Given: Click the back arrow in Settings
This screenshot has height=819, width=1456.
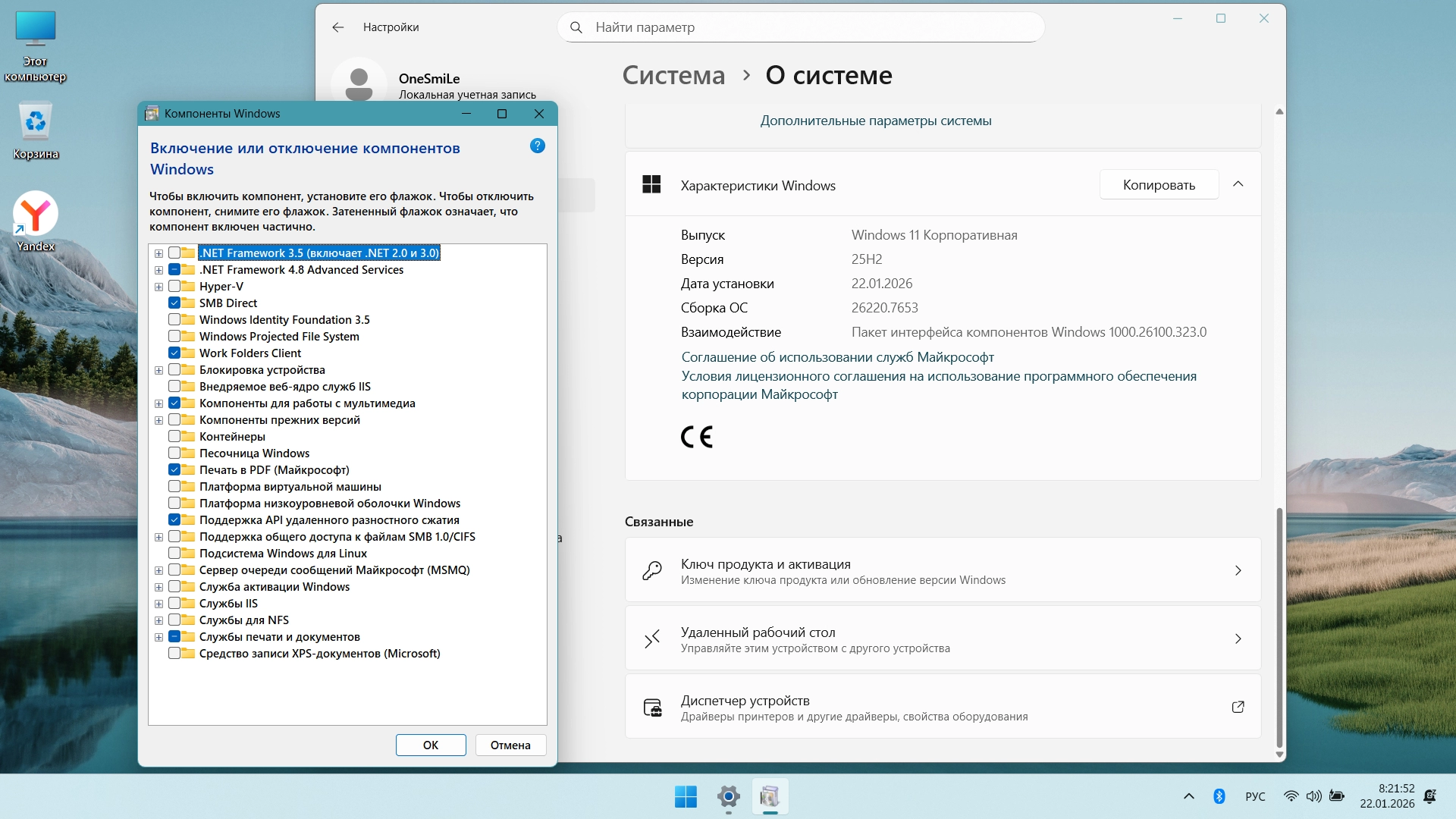Looking at the screenshot, I should tap(337, 27).
